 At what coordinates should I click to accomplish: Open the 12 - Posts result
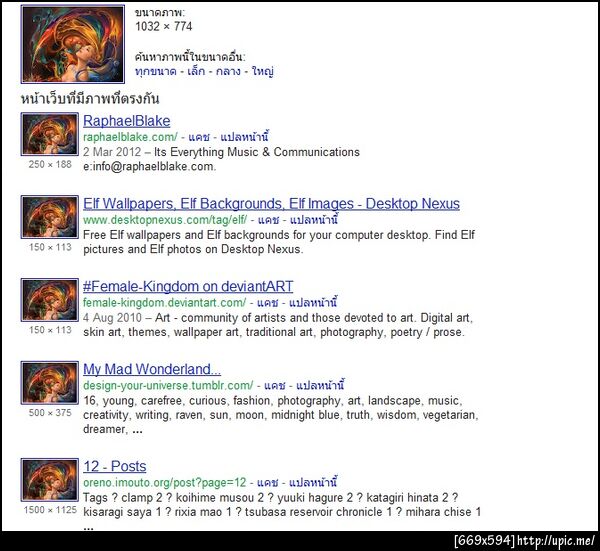tap(115, 466)
